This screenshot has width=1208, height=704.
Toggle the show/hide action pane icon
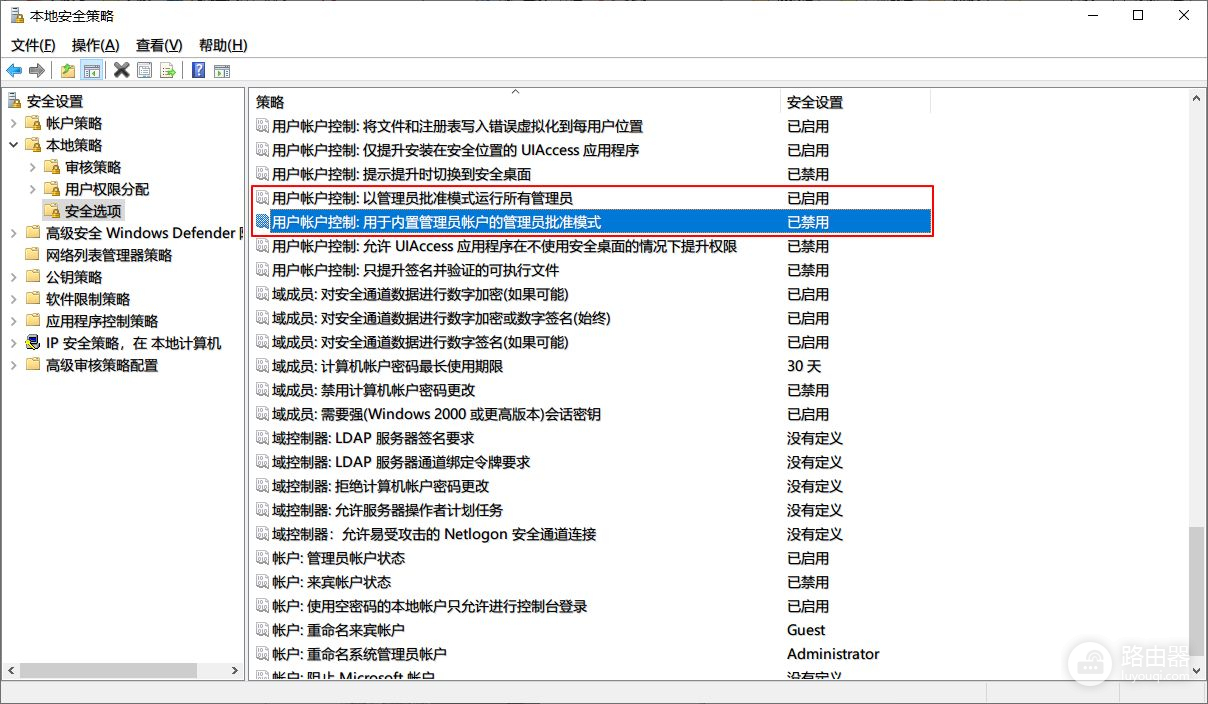tap(222, 70)
